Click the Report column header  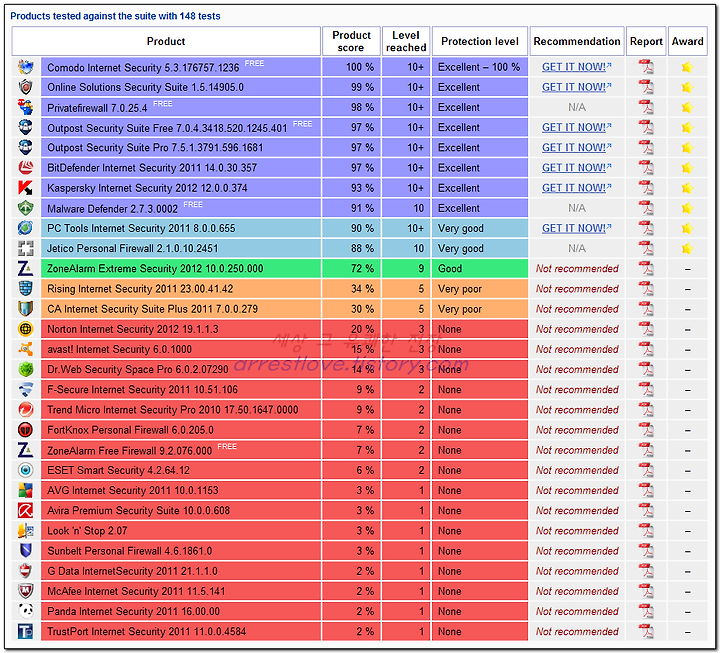[646, 41]
